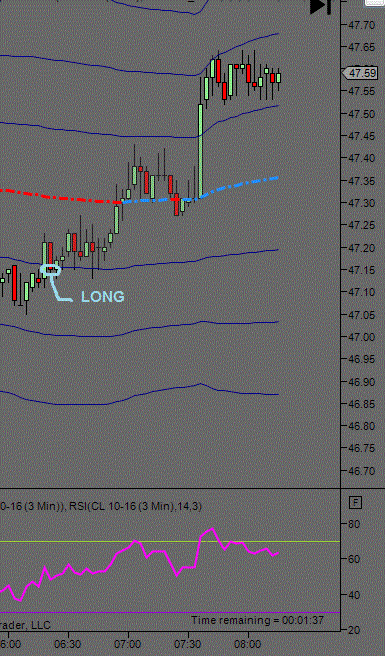Viewport: 385px width, 656px height.
Task: Click the 47.40 price axis label
Action: click(x=361, y=159)
